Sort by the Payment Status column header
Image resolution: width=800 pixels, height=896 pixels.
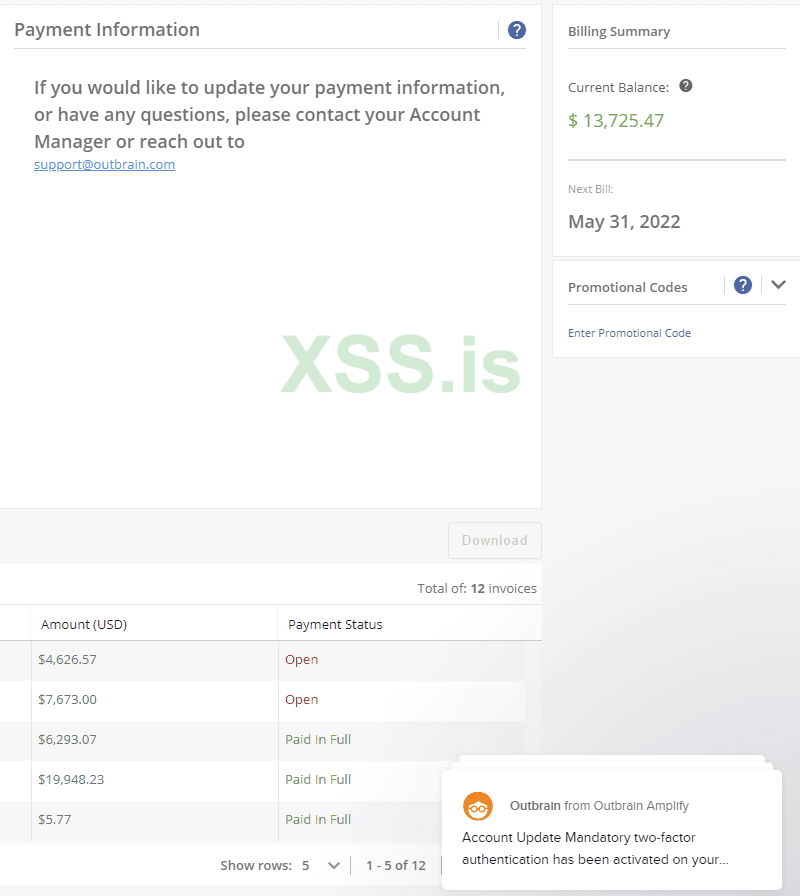(x=335, y=625)
